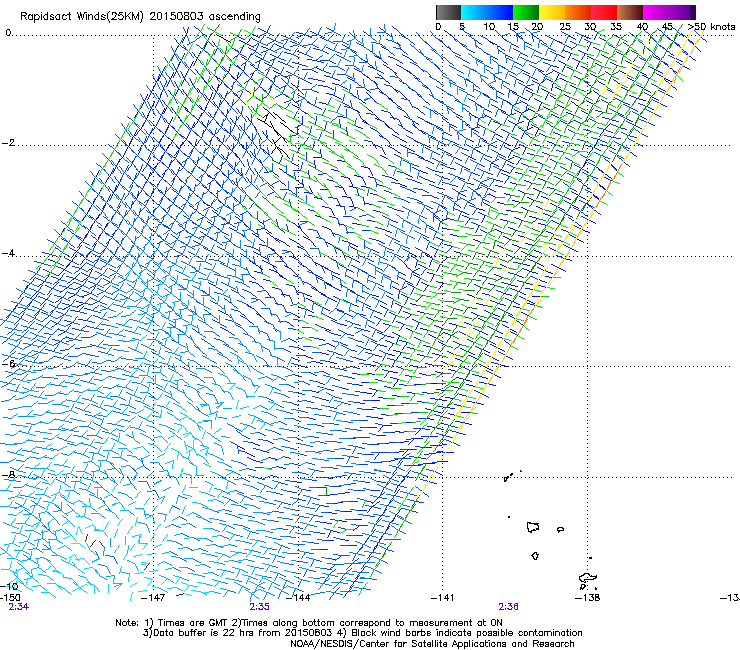Click the '25' legend scale label
This screenshot has width=740, height=650.
coord(565,27)
